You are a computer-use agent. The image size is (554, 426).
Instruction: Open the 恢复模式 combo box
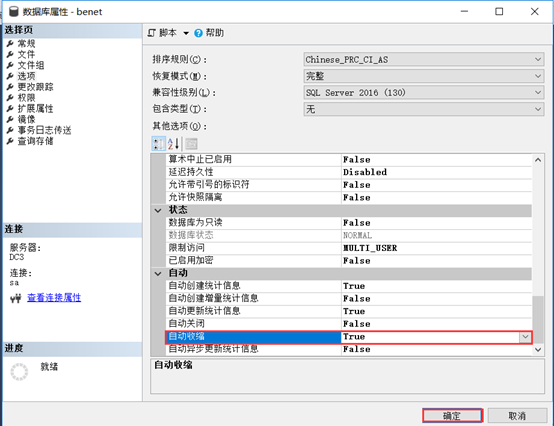click(424, 76)
